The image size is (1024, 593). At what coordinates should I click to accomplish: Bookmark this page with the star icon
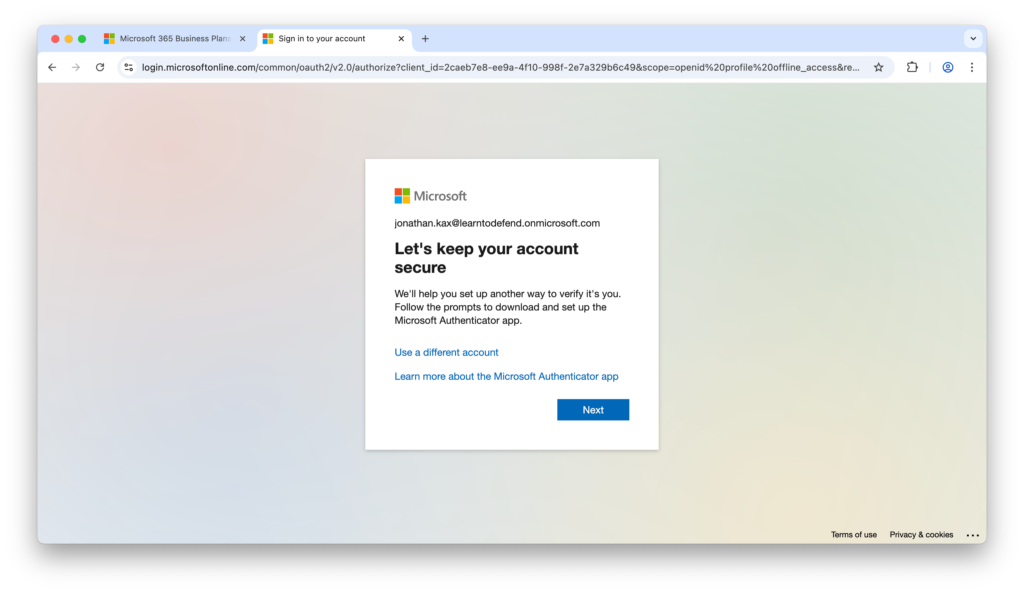pyautogui.click(x=878, y=67)
